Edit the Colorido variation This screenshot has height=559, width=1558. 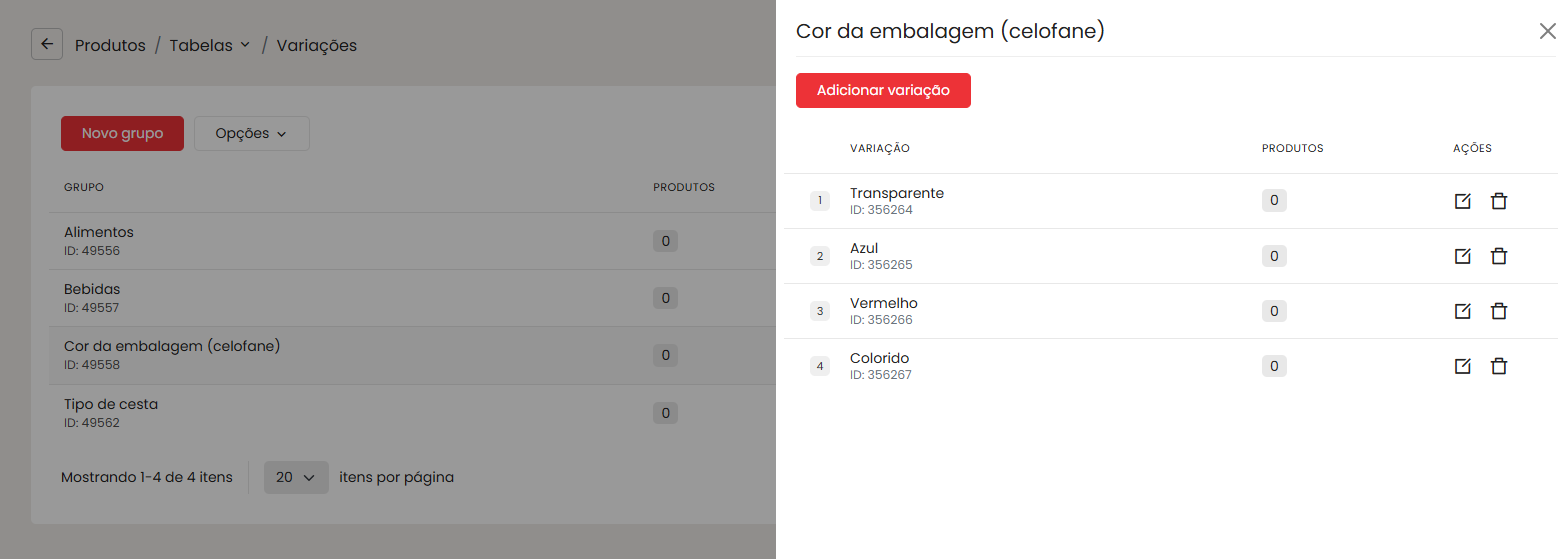(x=1462, y=366)
